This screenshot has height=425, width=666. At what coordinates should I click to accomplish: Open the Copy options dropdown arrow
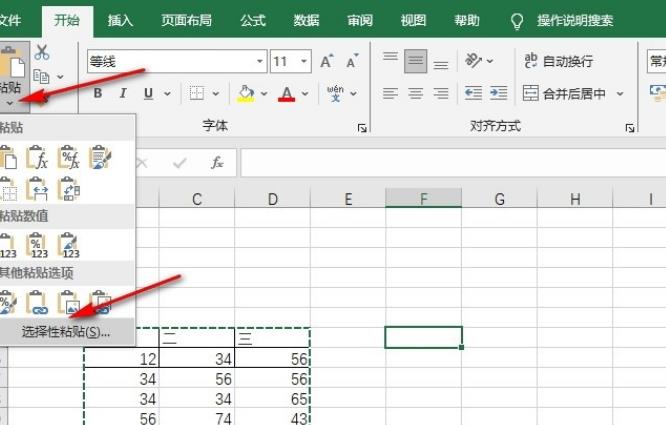[x=60, y=77]
